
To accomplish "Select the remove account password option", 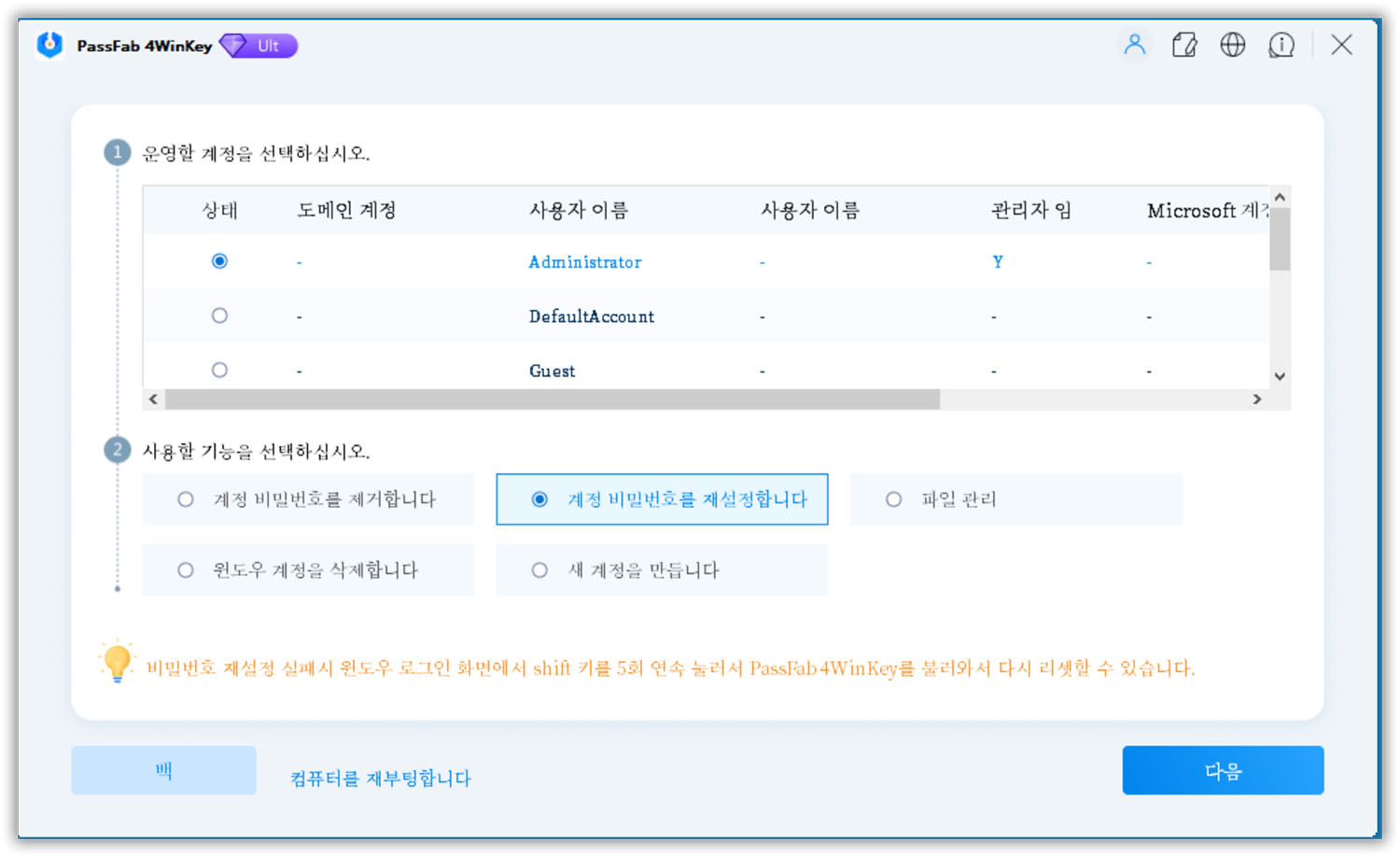I will [185, 499].
